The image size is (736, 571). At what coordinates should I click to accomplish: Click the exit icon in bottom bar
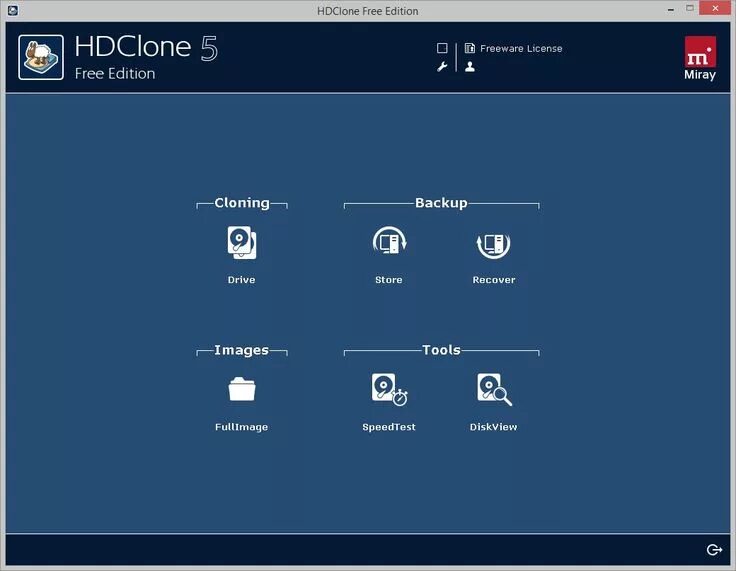(x=714, y=549)
